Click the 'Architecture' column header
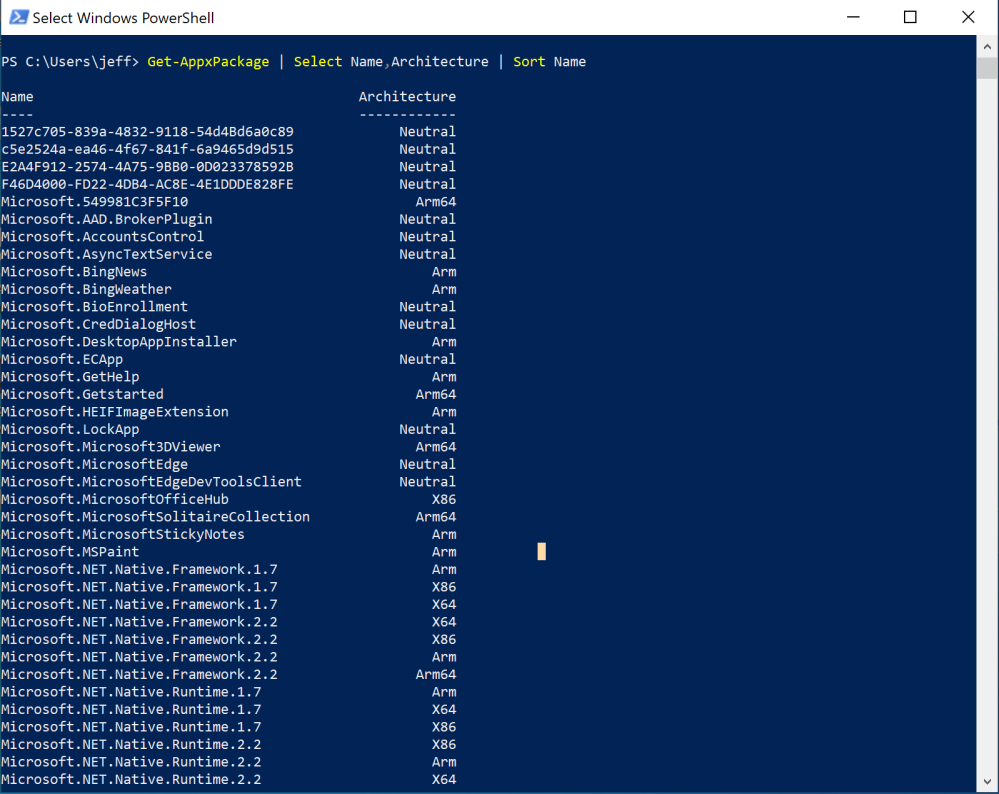 tap(407, 97)
